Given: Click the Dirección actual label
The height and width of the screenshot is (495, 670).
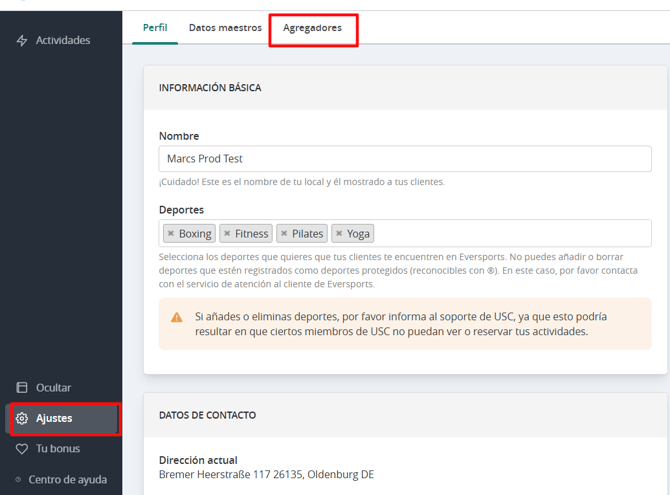Looking at the screenshot, I should point(198,460).
